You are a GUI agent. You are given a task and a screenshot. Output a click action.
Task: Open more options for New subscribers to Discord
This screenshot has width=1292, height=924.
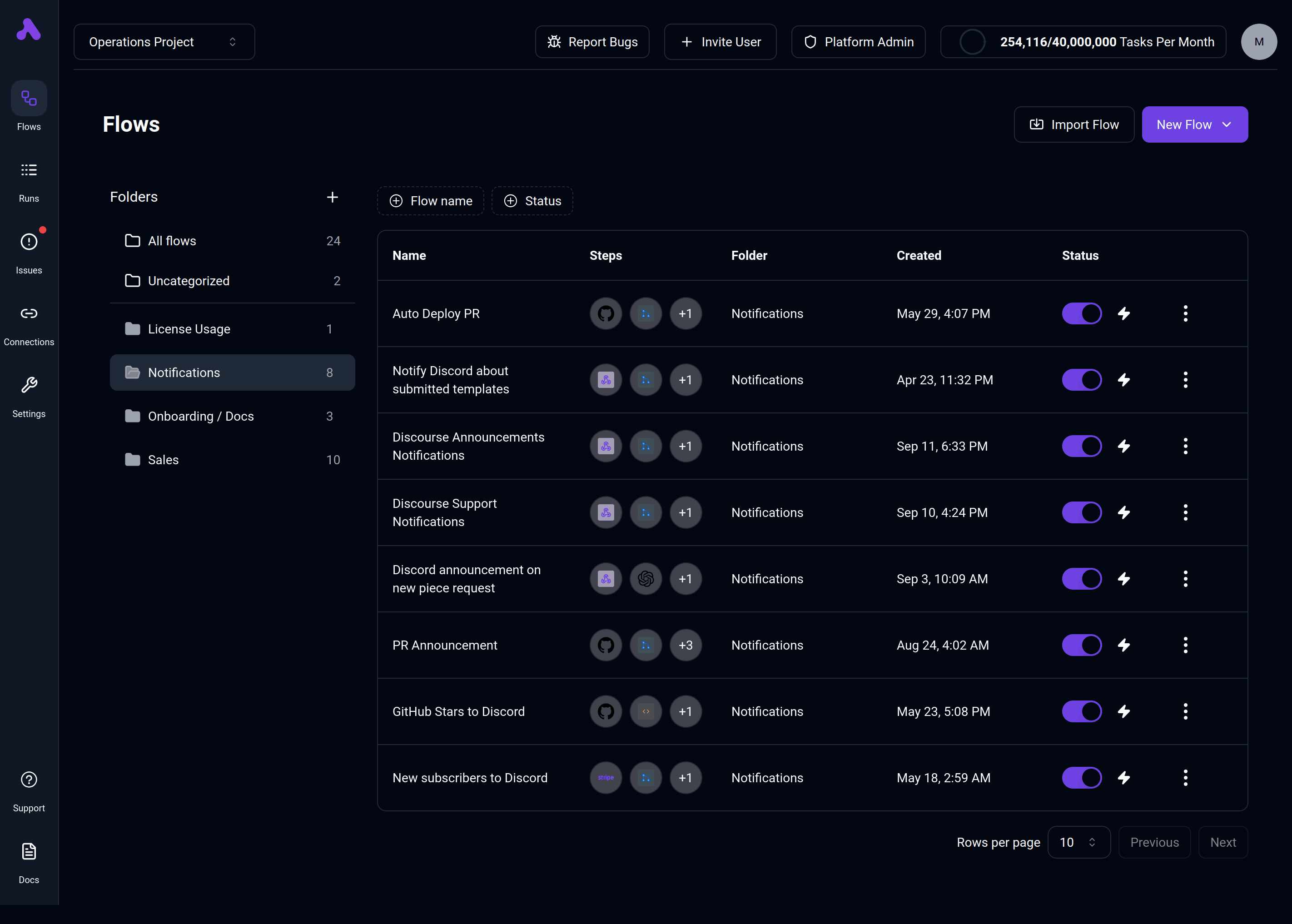(x=1186, y=778)
